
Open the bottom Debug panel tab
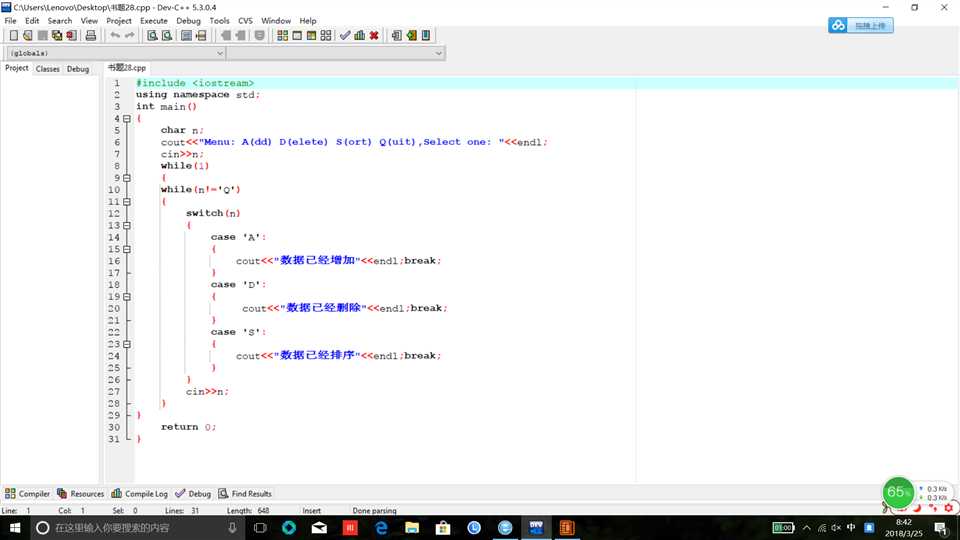193,493
